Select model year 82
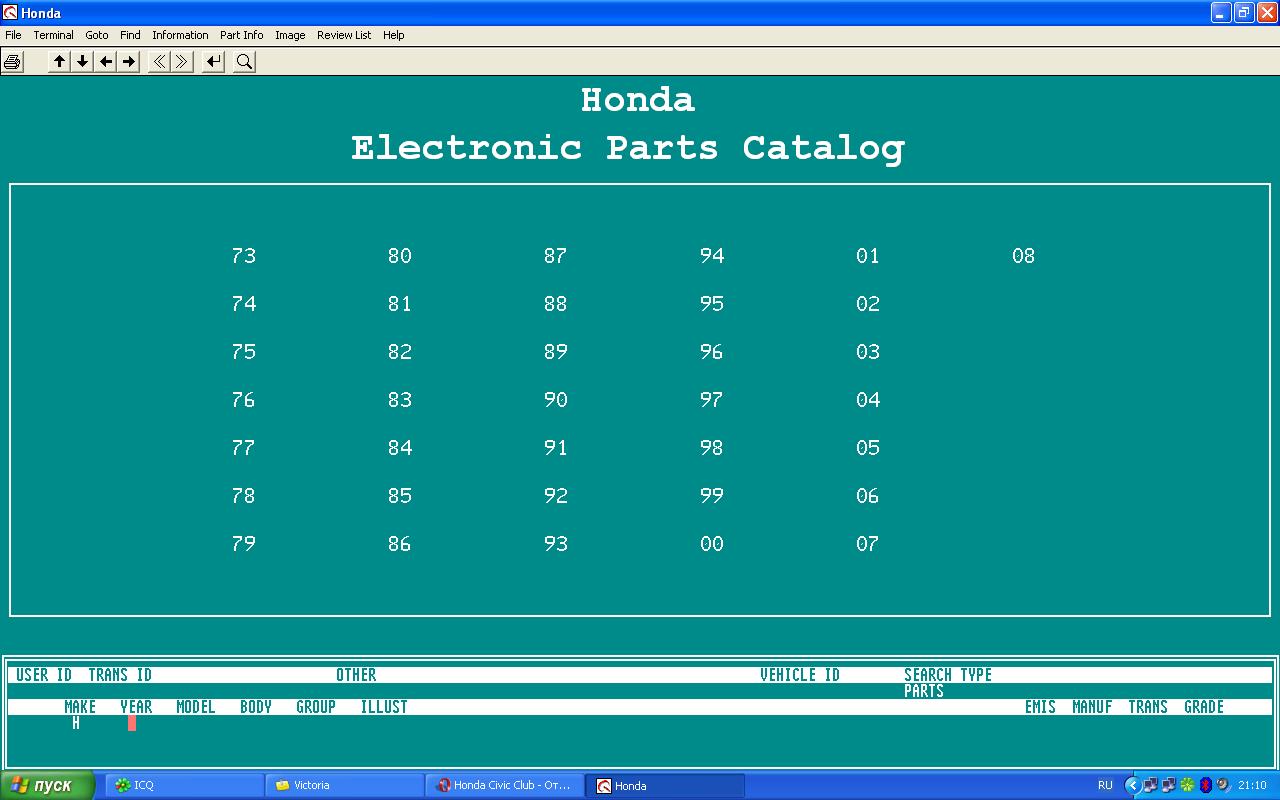This screenshot has height=800, width=1280. (400, 352)
